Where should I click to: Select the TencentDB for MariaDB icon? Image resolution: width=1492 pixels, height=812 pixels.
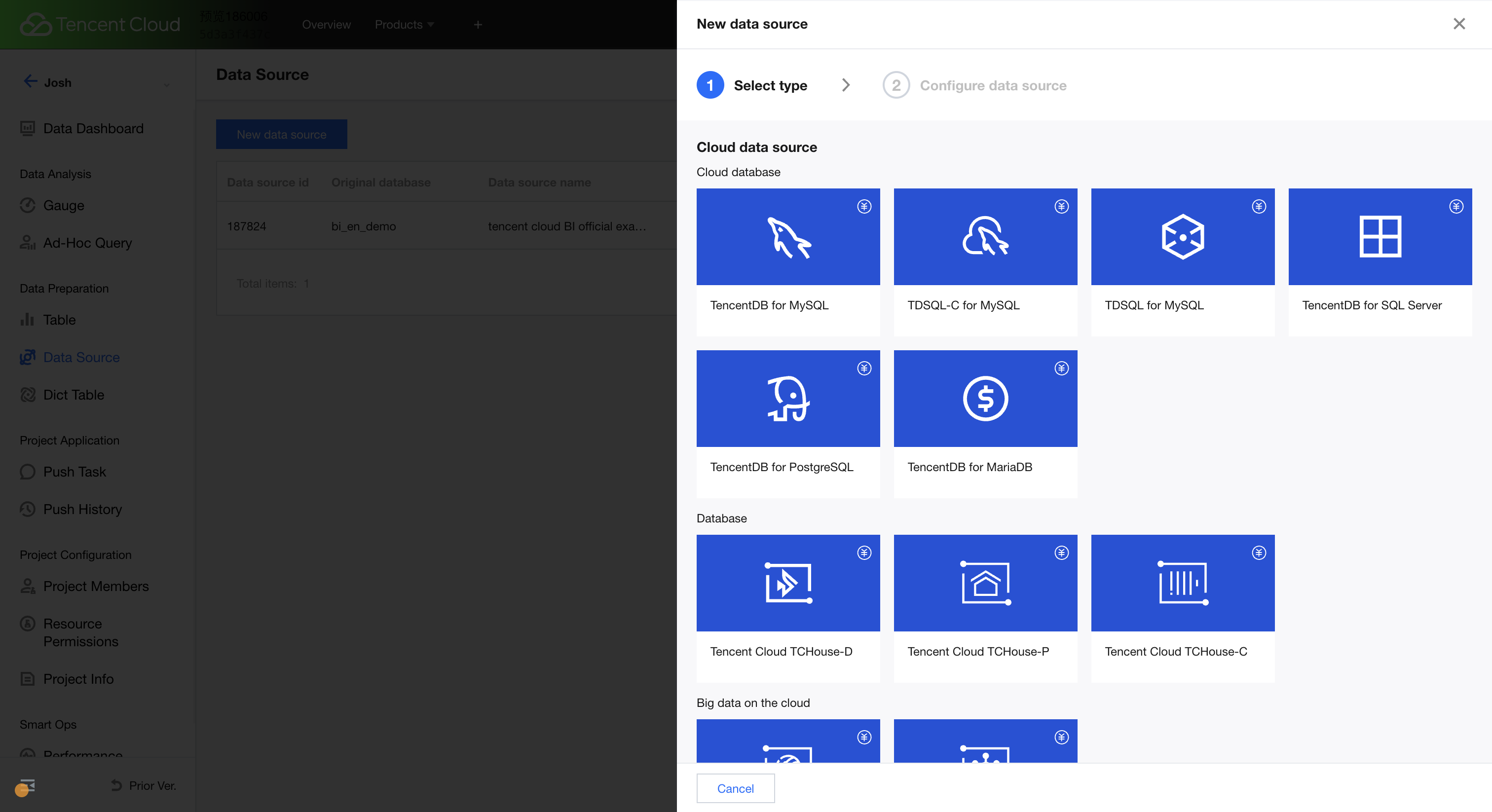tap(985, 399)
